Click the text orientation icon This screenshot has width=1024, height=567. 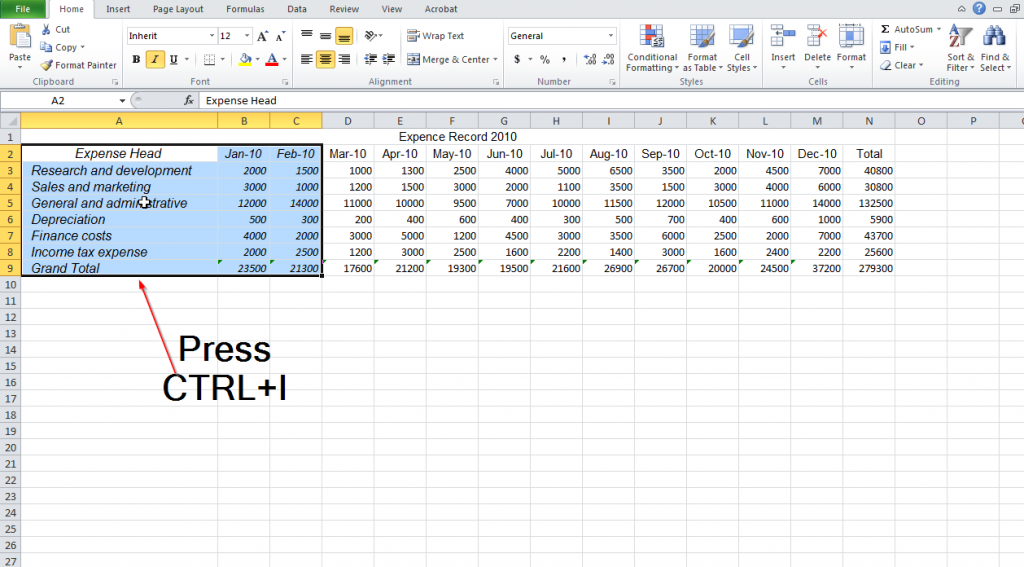coord(371,36)
